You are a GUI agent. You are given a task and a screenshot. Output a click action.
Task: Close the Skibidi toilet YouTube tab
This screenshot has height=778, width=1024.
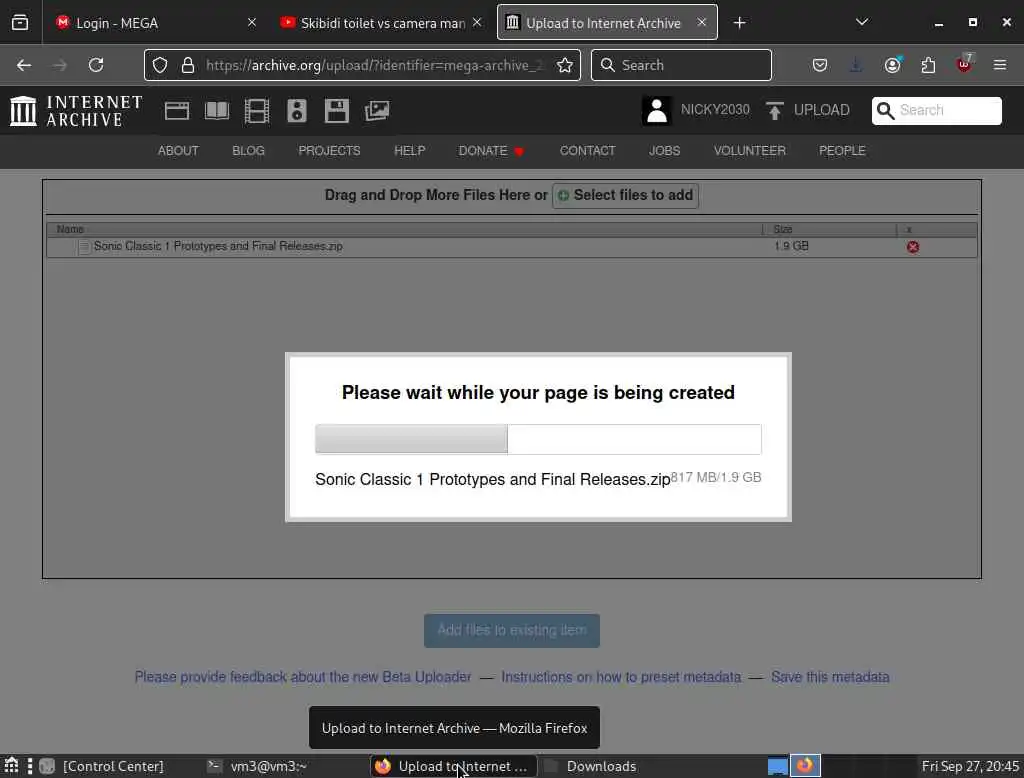point(477,22)
